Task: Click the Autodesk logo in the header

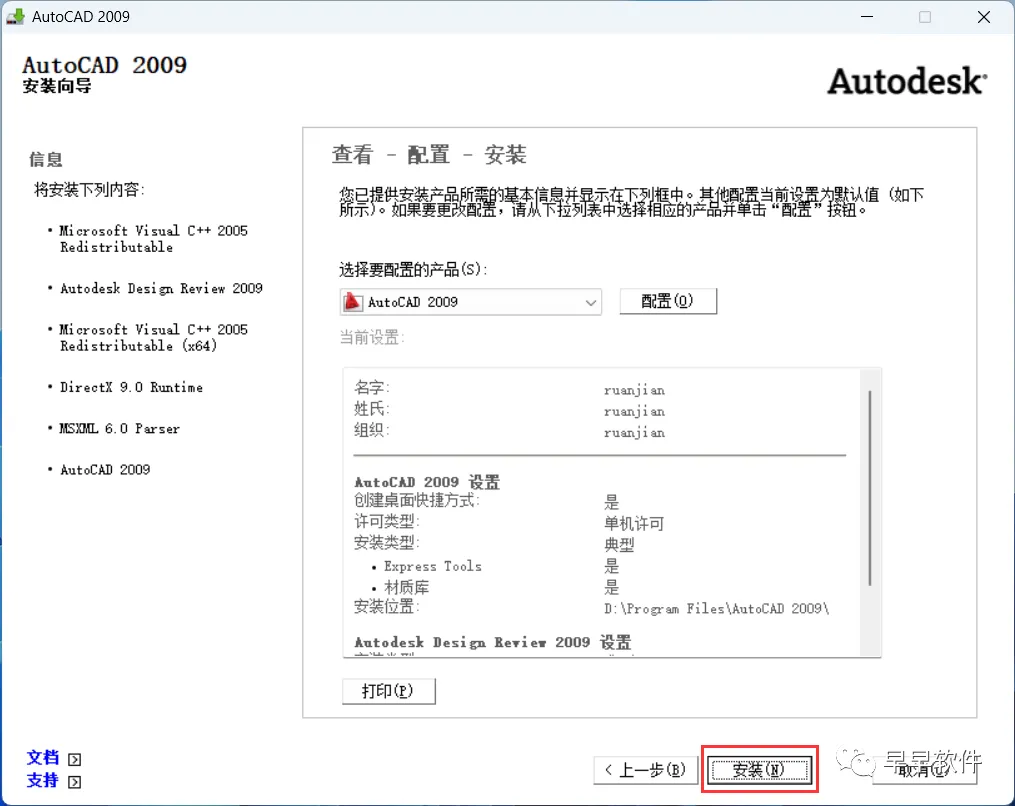Action: pos(907,82)
